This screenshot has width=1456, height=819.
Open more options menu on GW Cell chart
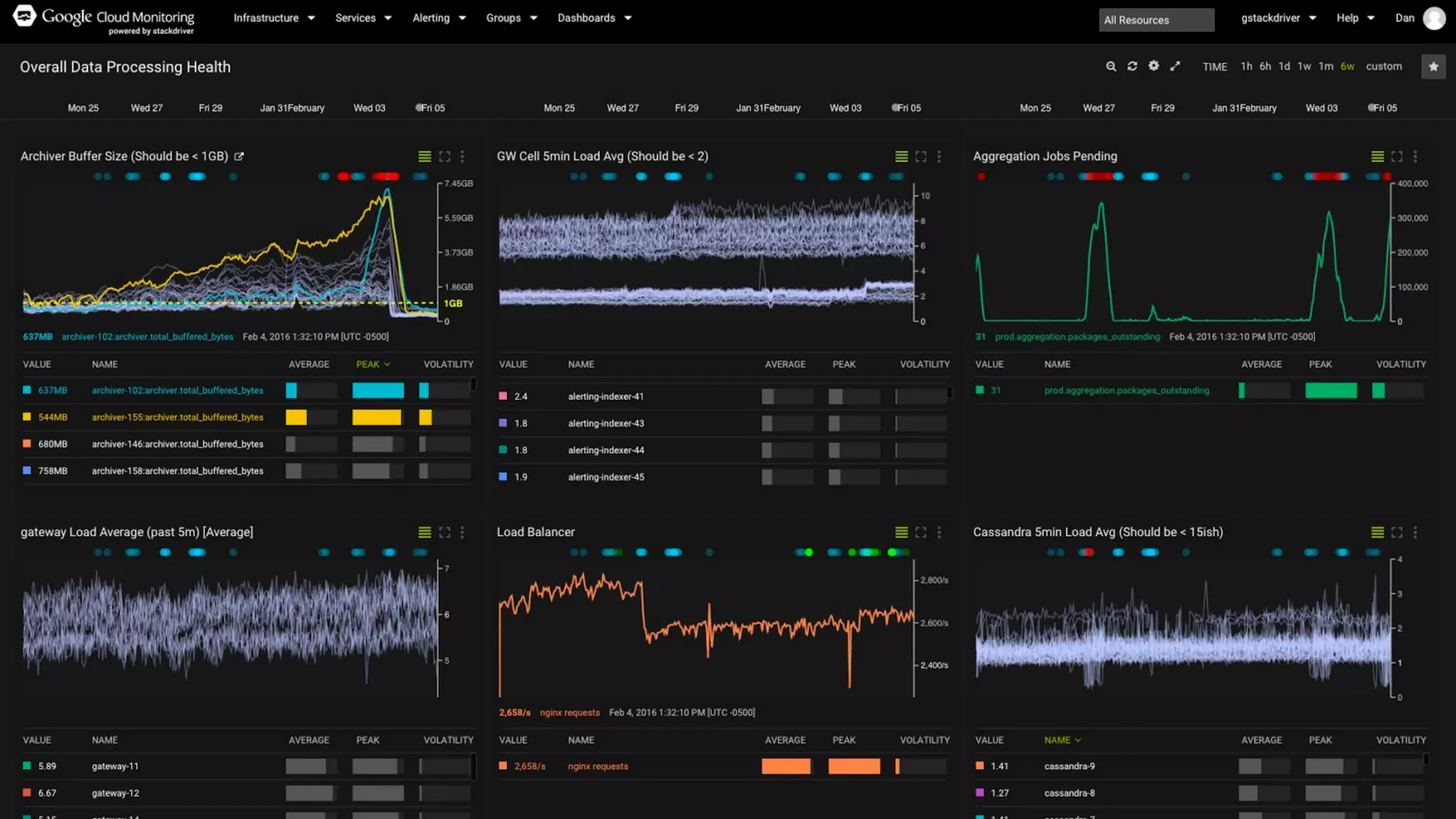[x=939, y=156]
